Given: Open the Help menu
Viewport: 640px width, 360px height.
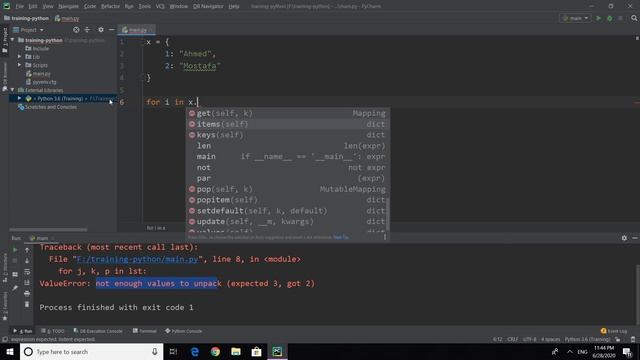Looking at the screenshot, I should pyautogui.click(x=234, y=6).
